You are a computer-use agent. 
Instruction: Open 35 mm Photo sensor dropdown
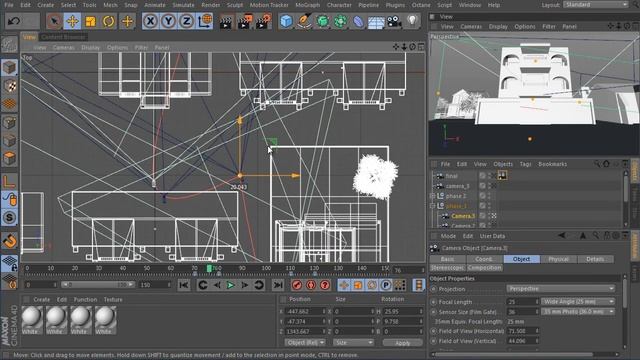[578, 311]
